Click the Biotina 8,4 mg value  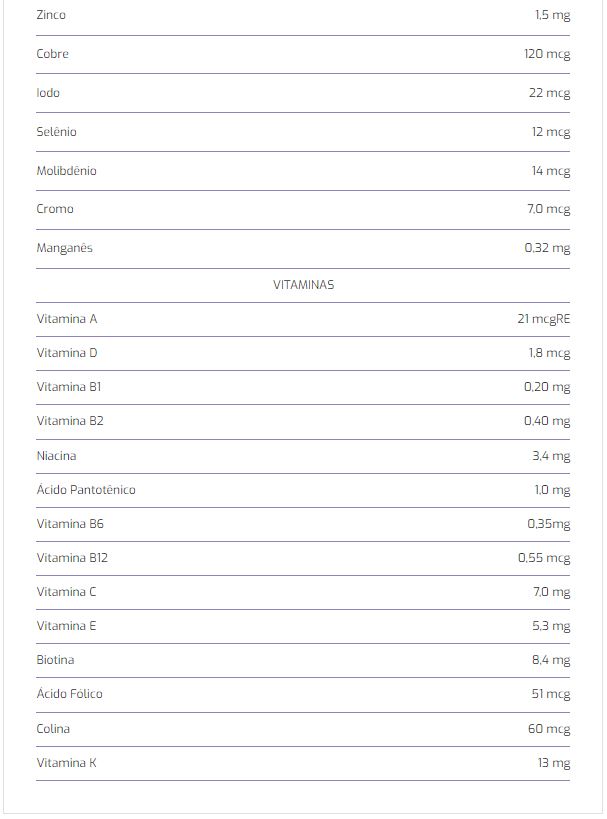pyautogui.click(x=551, y=660)
